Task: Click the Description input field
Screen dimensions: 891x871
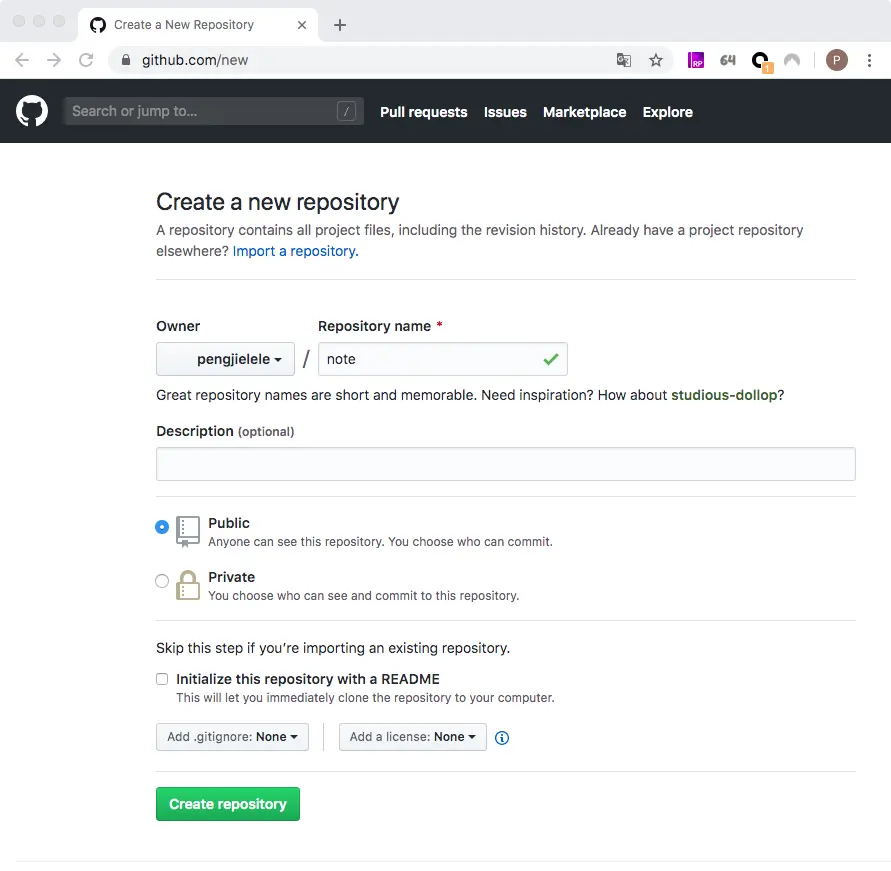Action: (506, 464)
